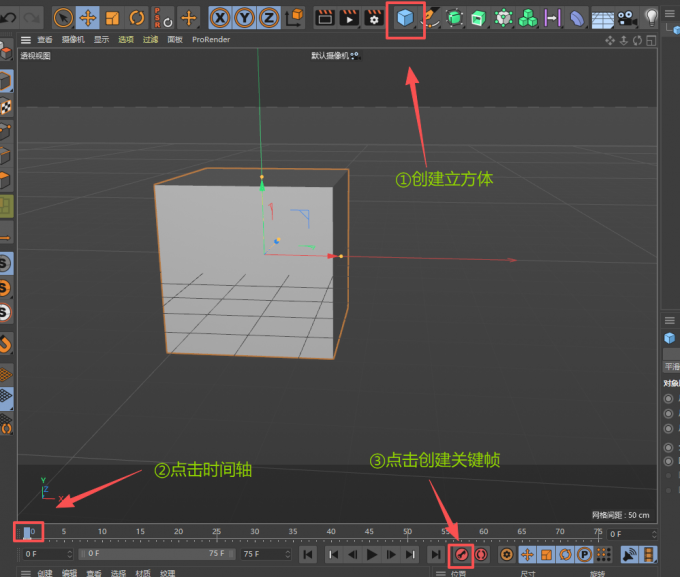This screenshot has height=577, width=680.
Task: Select the Rotate tool
Action: pyautogui.click(x=137, y=18)
